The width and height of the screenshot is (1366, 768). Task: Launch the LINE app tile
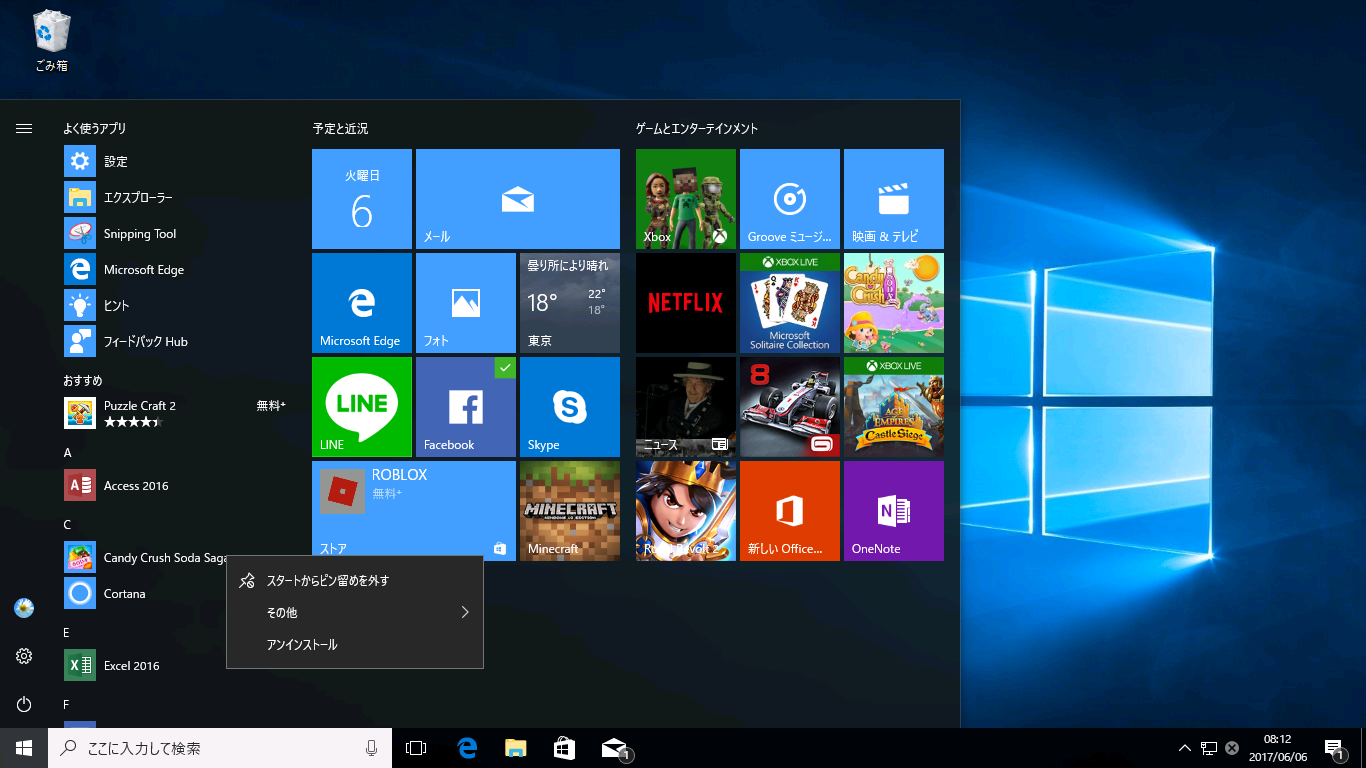coord(361,406)
